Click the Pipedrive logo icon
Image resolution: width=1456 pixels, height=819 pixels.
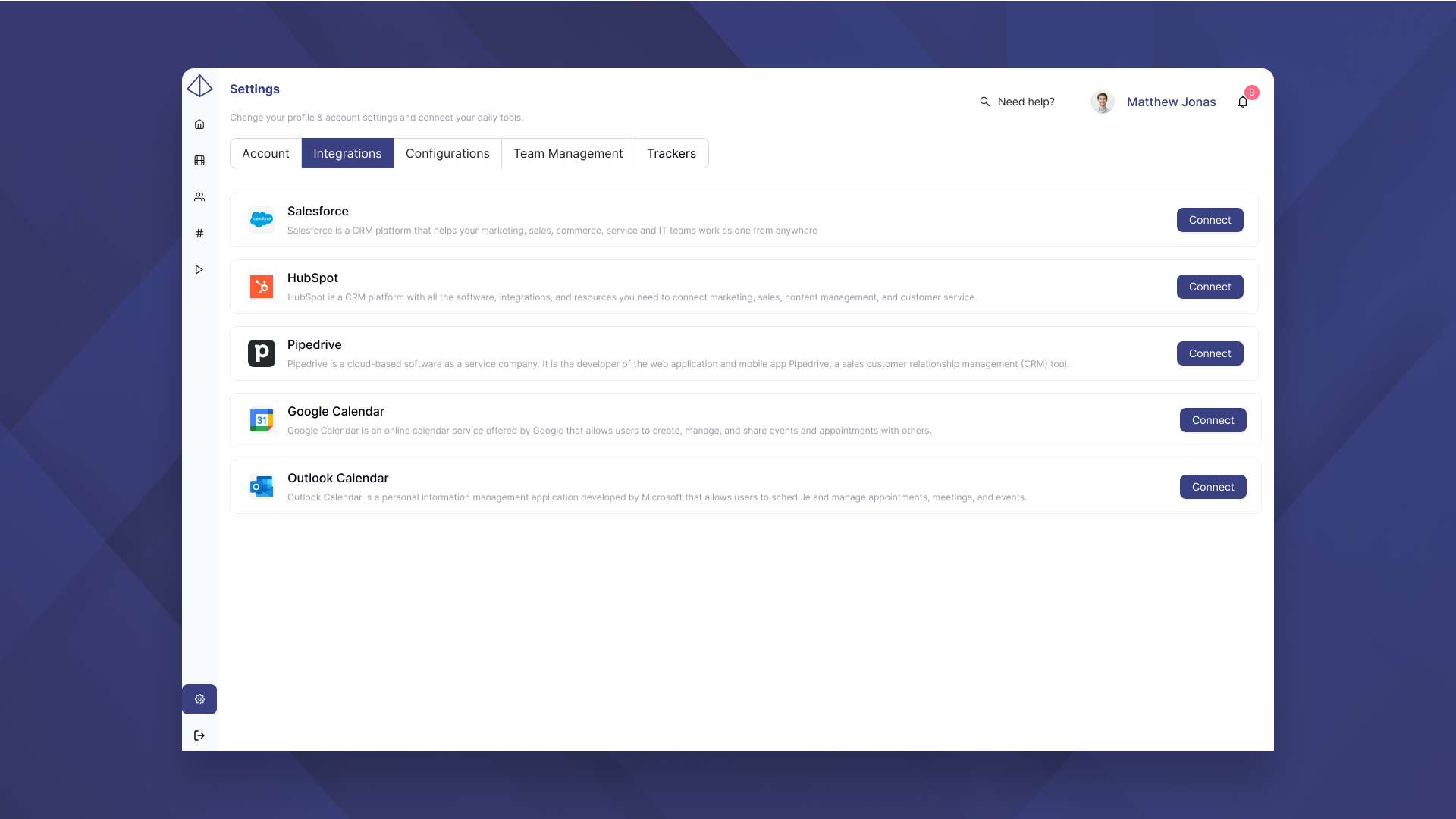coord(262,353)
